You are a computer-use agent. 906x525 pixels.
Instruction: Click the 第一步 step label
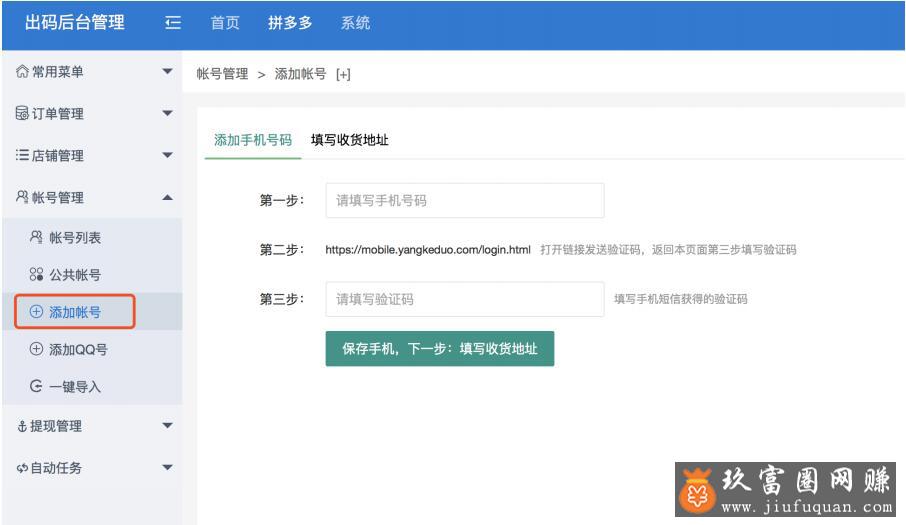[281, 200]
